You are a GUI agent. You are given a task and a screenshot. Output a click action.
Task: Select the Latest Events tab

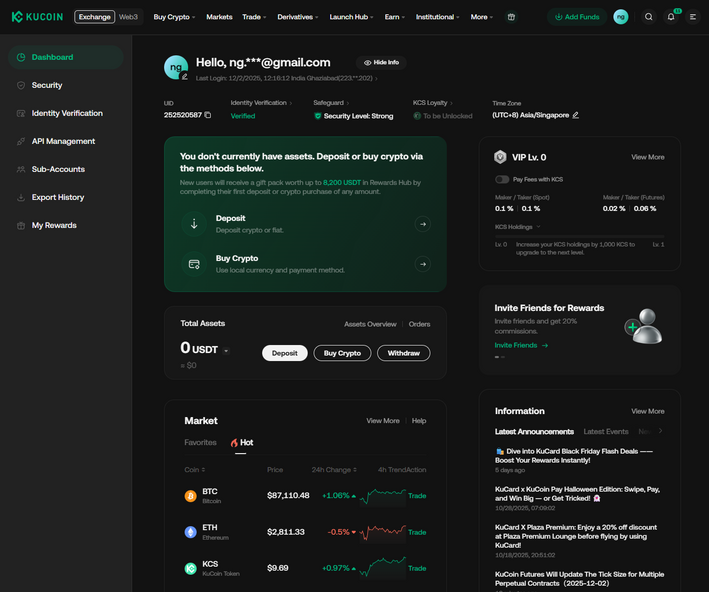[x=605, y=431]
